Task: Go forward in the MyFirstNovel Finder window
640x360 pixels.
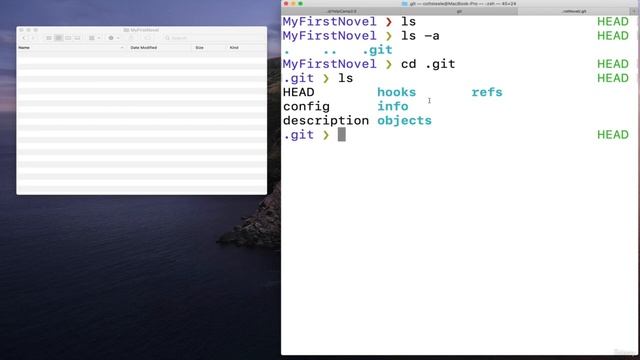Action: [33, 38]
